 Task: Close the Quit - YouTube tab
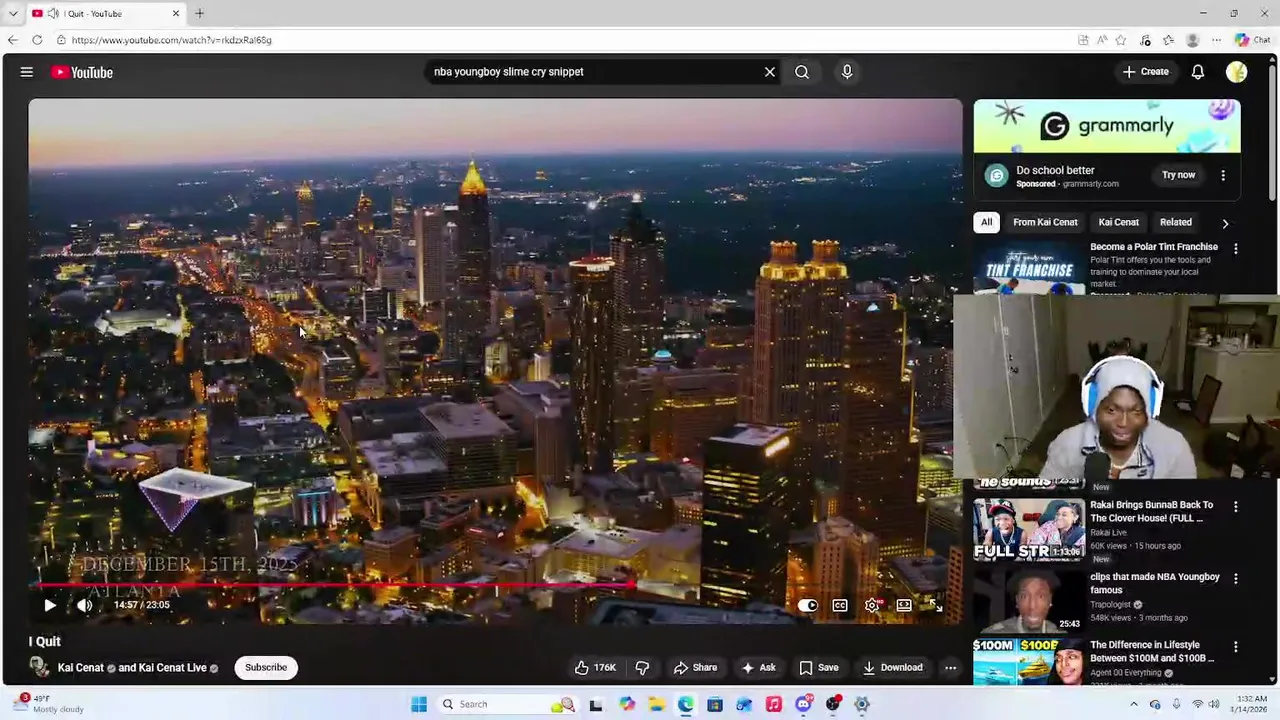click(176, 13)
